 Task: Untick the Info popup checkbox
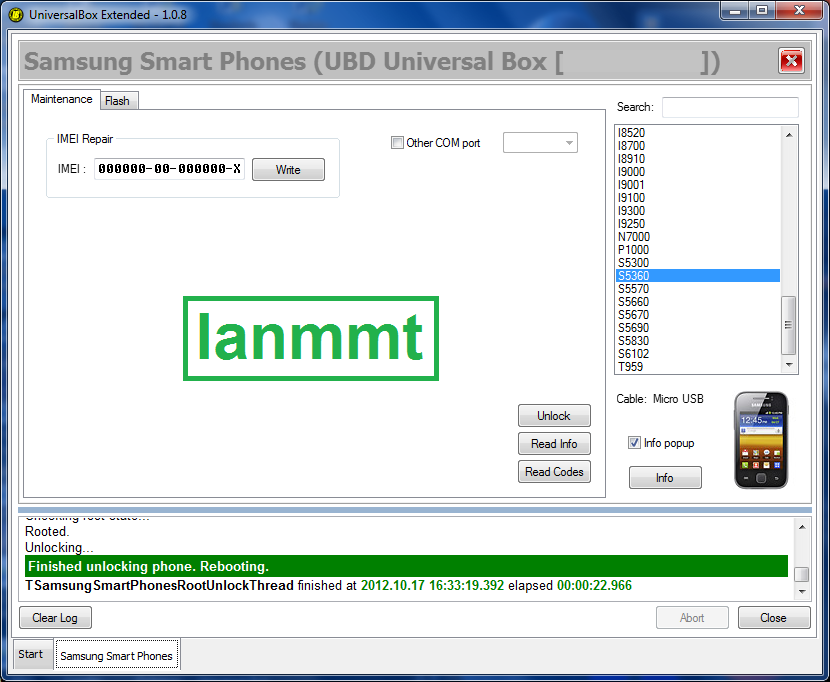[x=634, y=443]
